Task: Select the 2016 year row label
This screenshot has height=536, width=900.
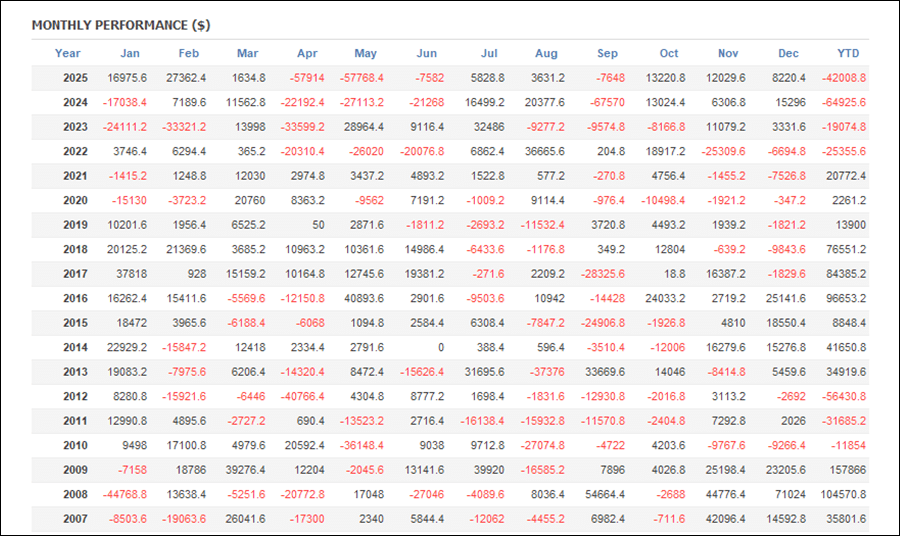Action: tap(75, 298)
